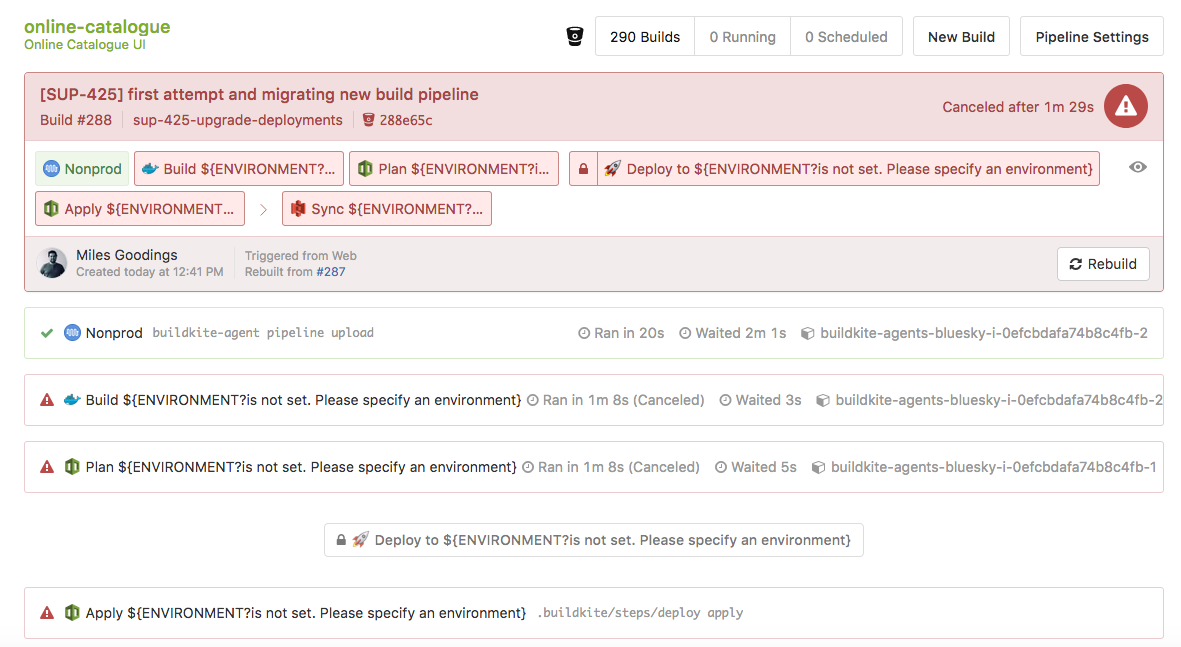Toggle the eye icon to show hidden steps
This screenshot has width=1181, height=647.
[x=1138, y=168]
